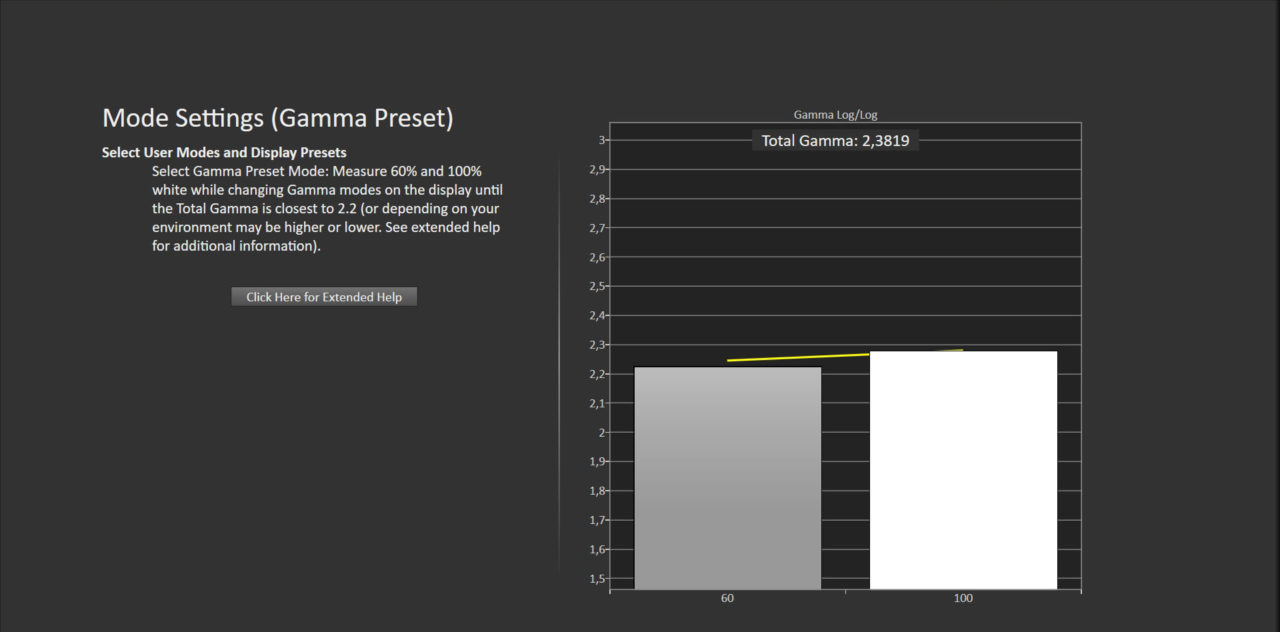This screenshot has height=632, width=1280.
Task: Click the y-axis value 2,5
Action: (x=596, y=287)
